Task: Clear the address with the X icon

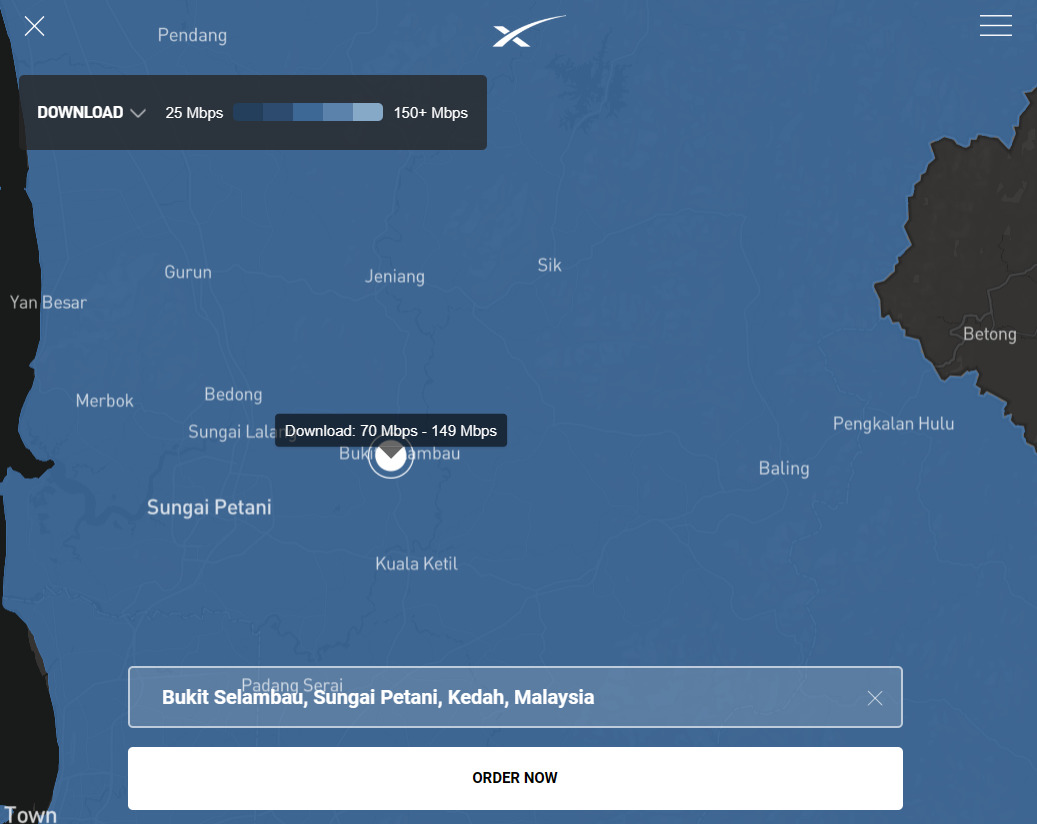Action: point(875,698)
